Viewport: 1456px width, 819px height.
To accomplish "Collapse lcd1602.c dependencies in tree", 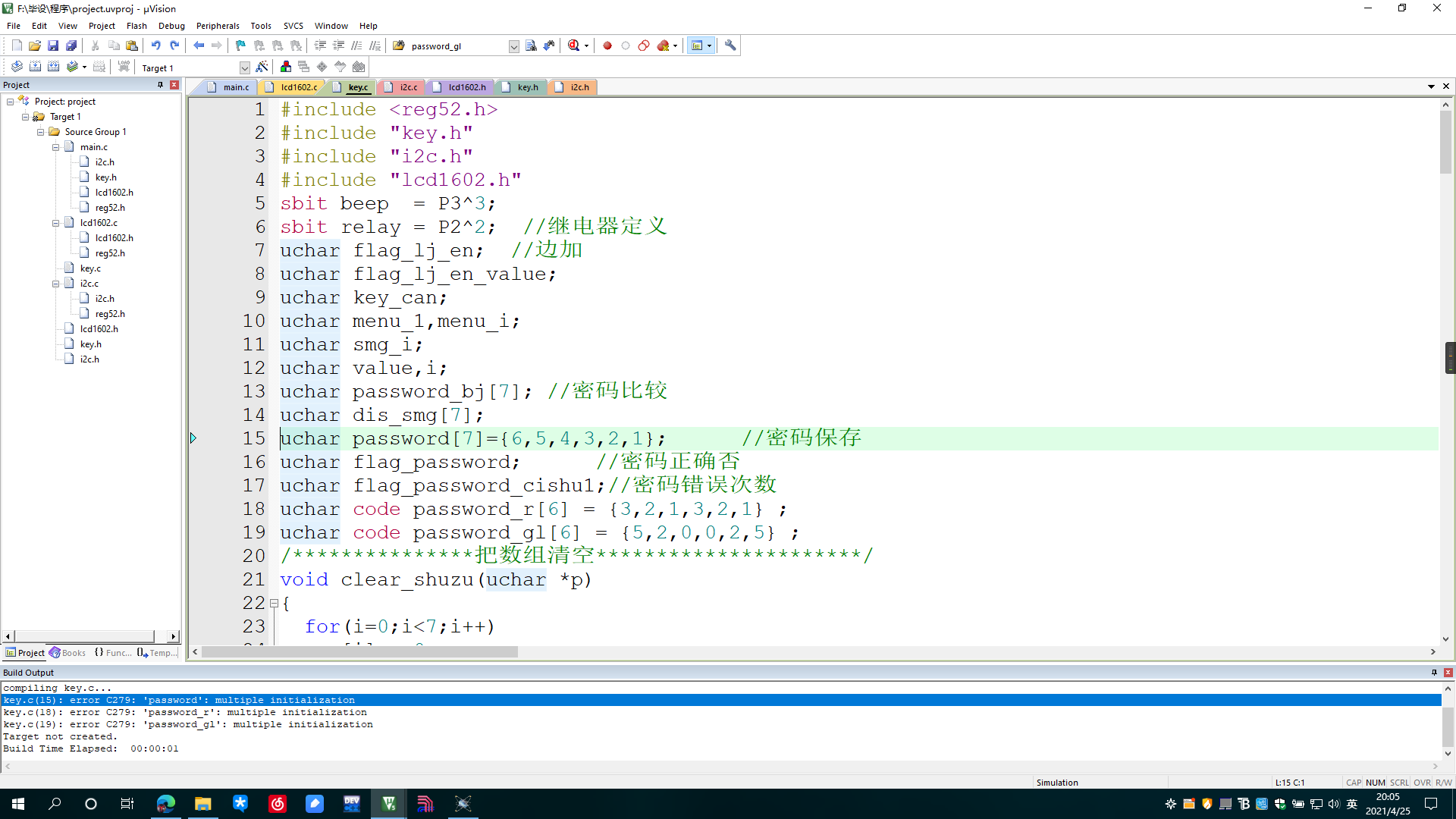I will coord(55,223).
